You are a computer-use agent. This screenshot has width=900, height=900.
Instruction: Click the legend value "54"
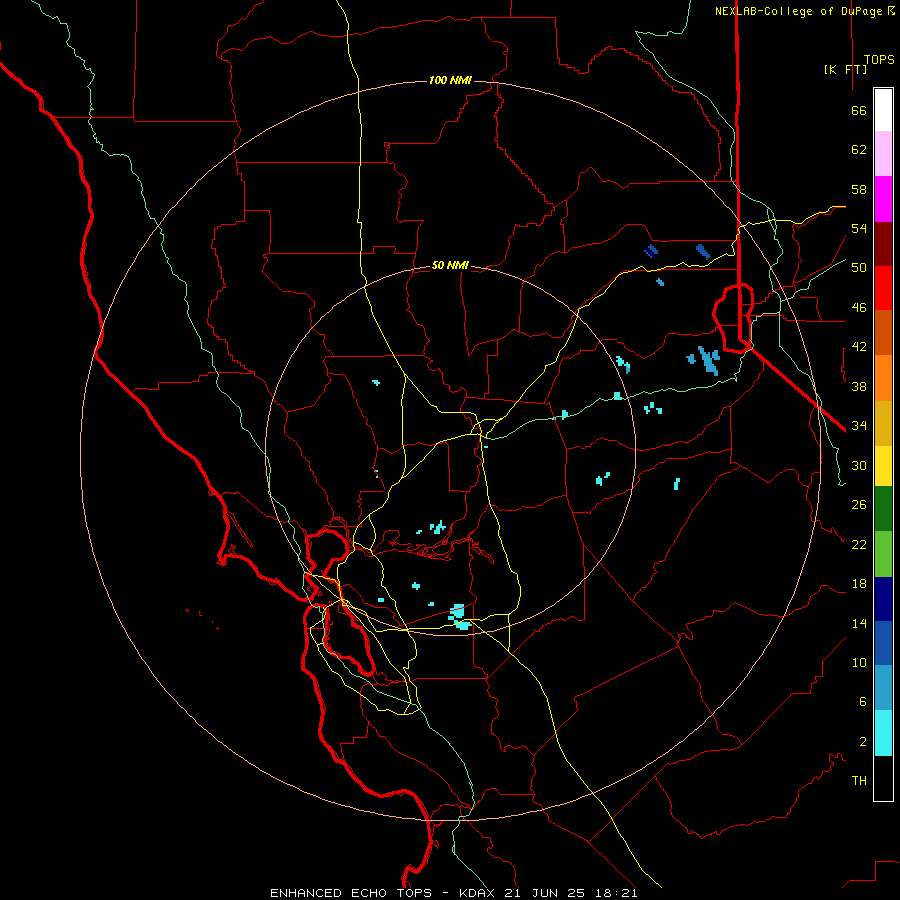point(859,228)
